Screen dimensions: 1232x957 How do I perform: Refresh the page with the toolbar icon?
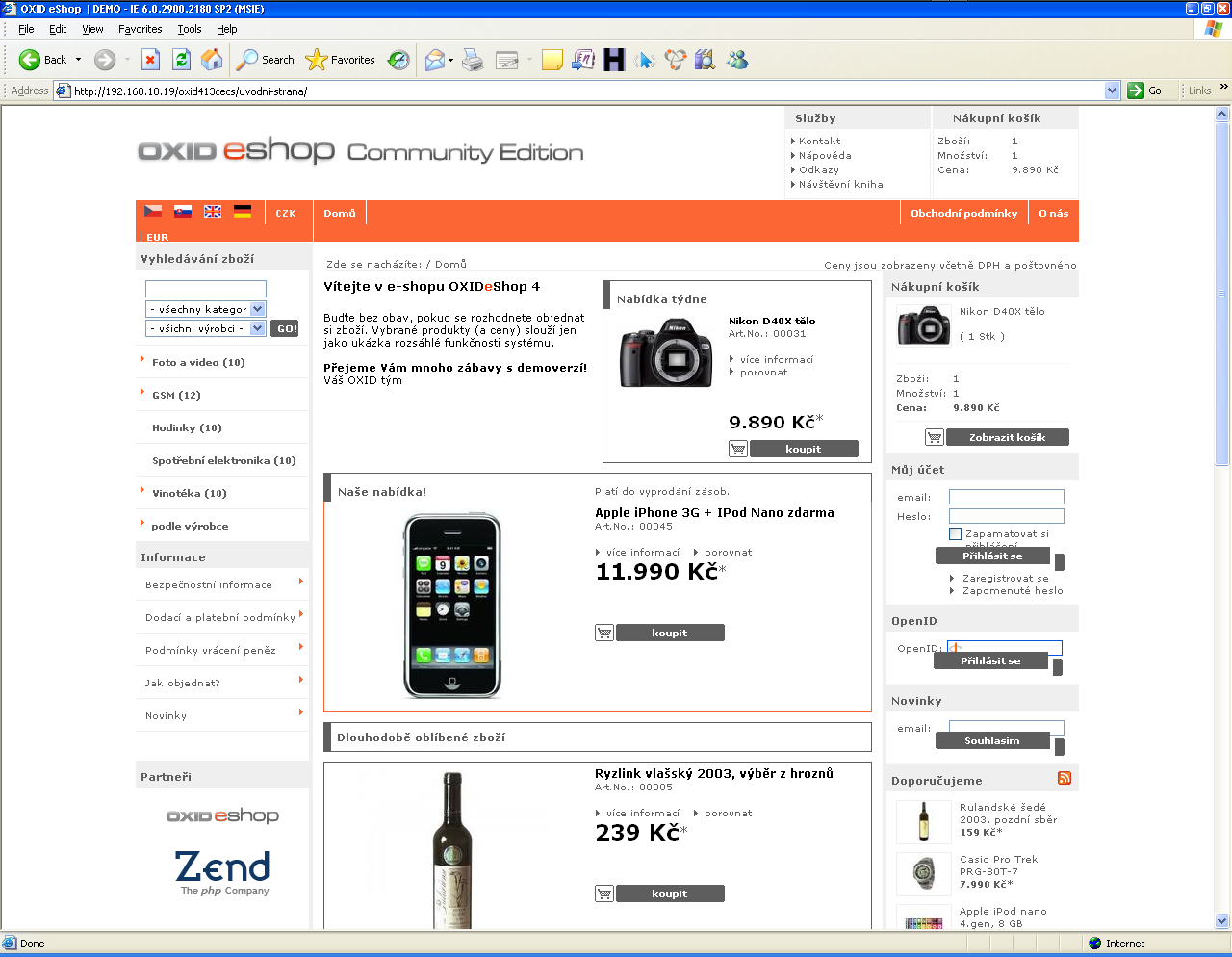(181, 60)
